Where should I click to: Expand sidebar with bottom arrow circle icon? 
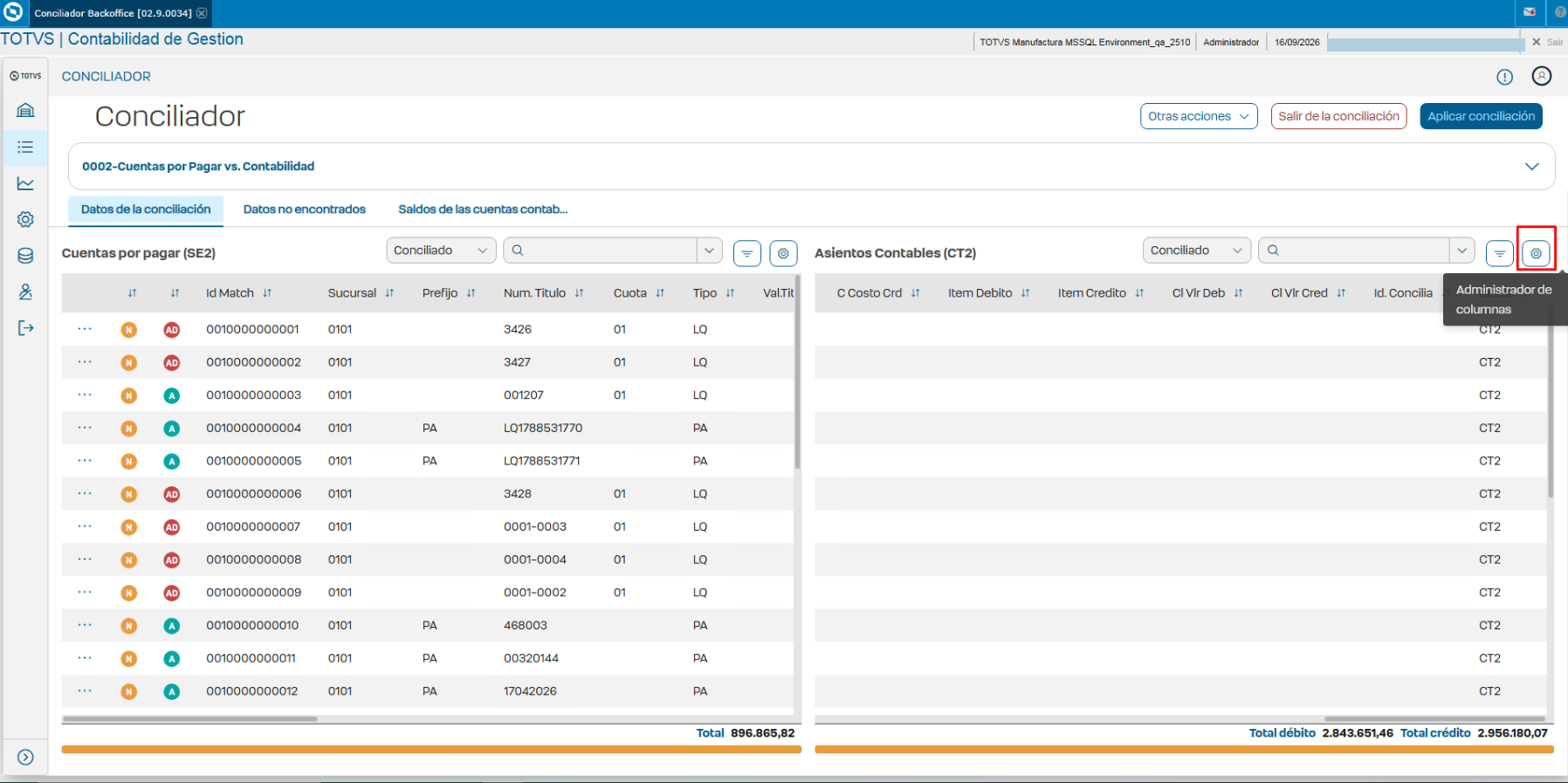pos(25,757)
